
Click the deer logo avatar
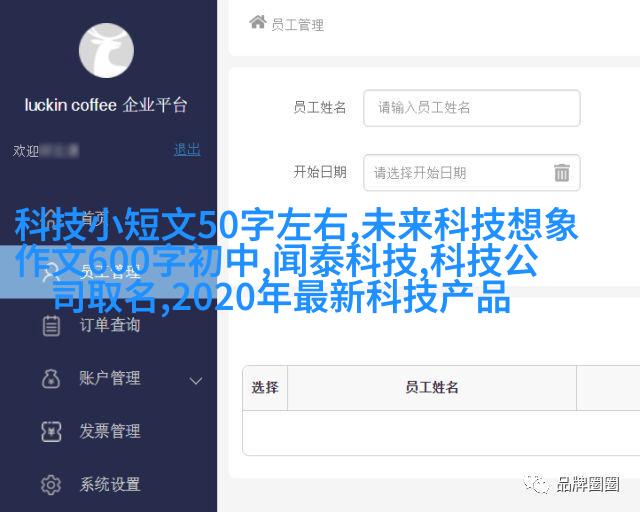tap(106, 51)
